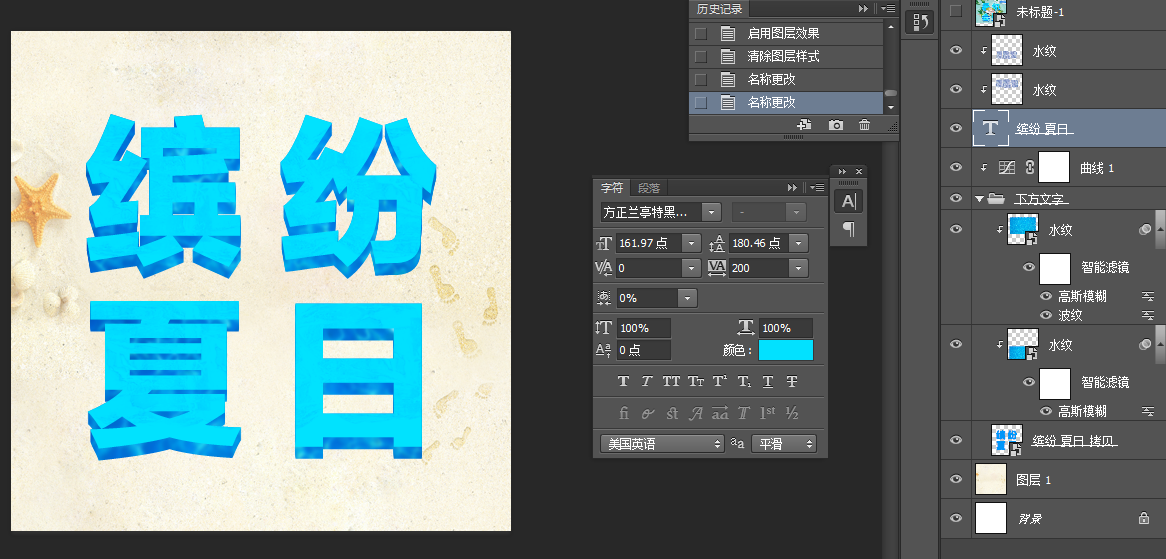Hide the 曲线 1 adjustment layer
The width and height of the screenshot is (1166, 559).
click(x=956, y=167)
